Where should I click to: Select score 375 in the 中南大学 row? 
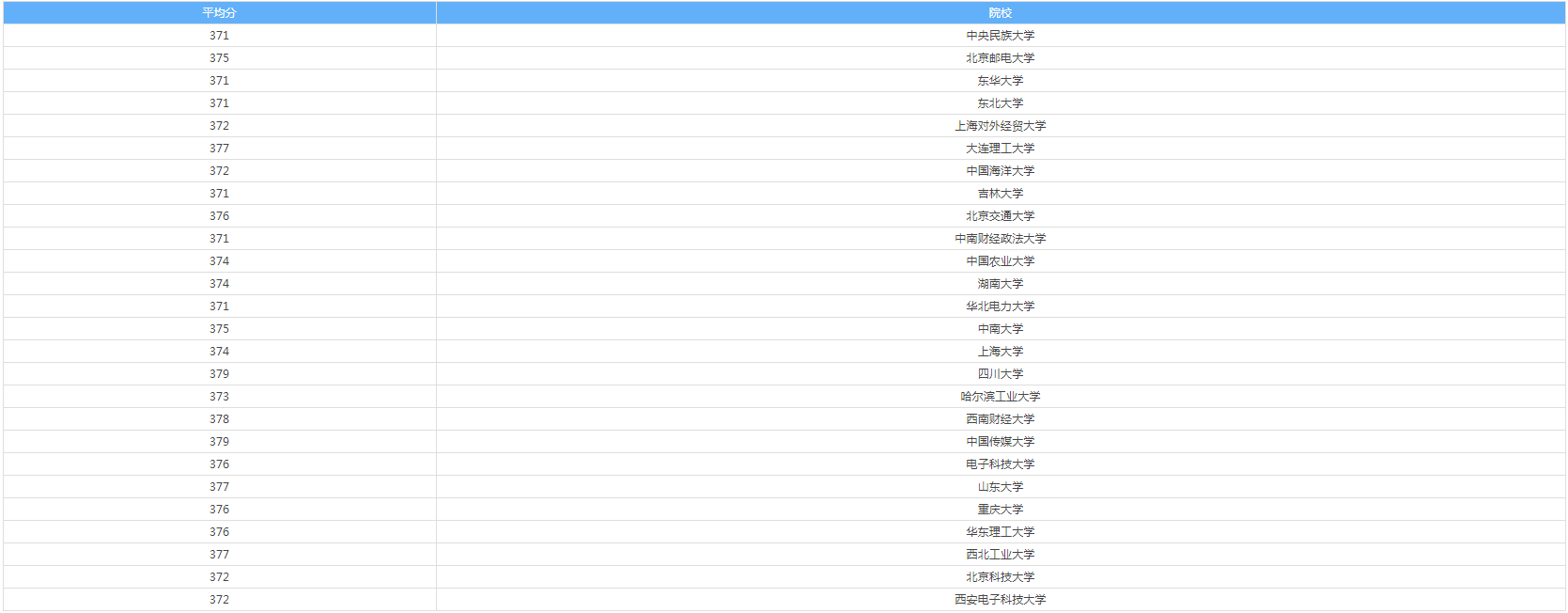pyautogui.click(x=220, y=329)
